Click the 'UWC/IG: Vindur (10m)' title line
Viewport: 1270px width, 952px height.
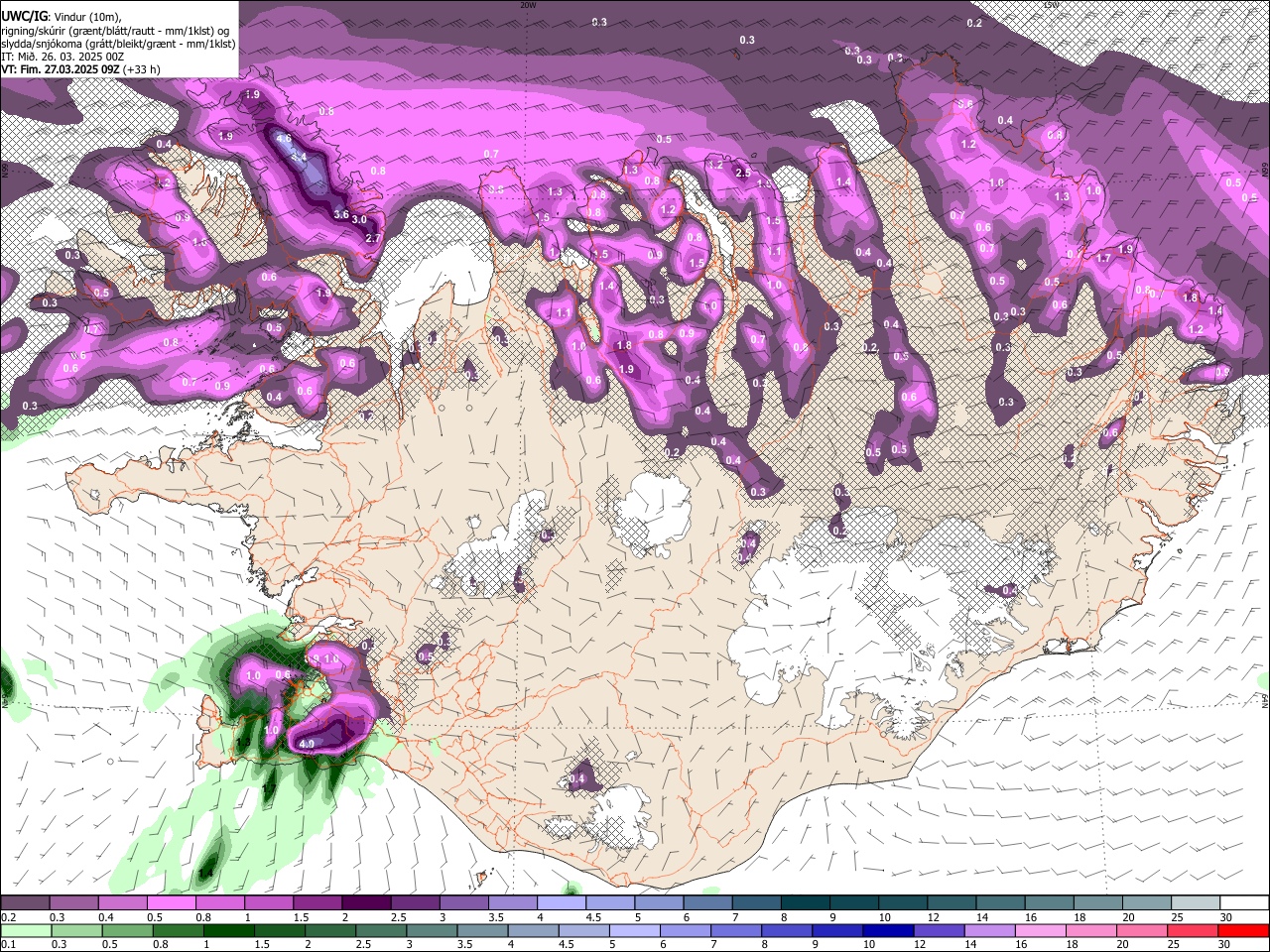click(62, 17)
